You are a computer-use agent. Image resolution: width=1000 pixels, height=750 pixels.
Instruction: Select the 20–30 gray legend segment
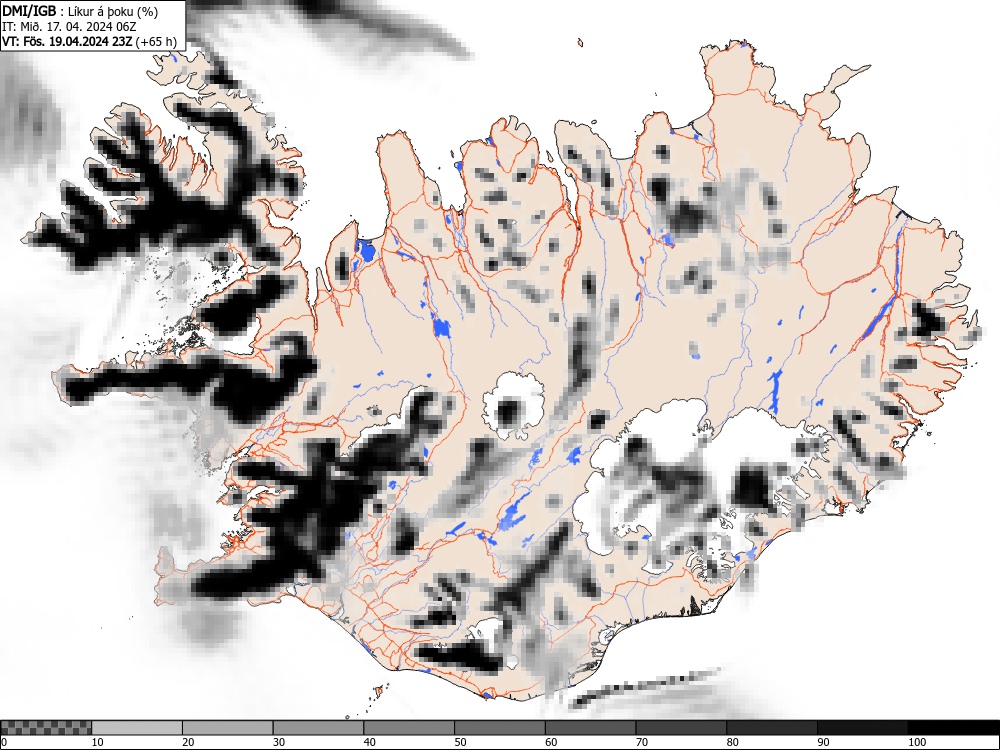tap(228, 728)
